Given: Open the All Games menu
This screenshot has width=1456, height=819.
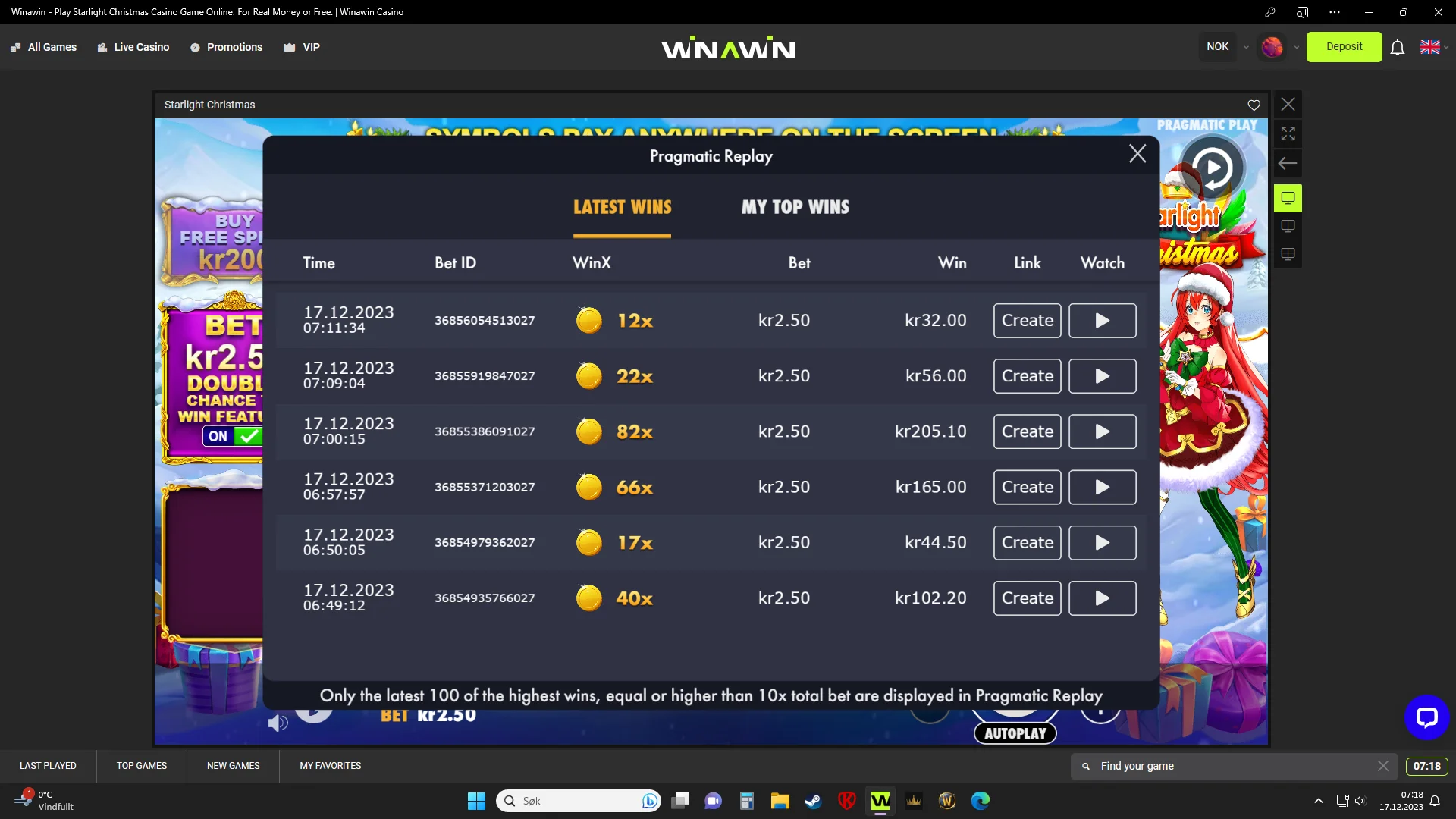Looking at the screenshot, I should pyautogui.click(x=43, y=47).
